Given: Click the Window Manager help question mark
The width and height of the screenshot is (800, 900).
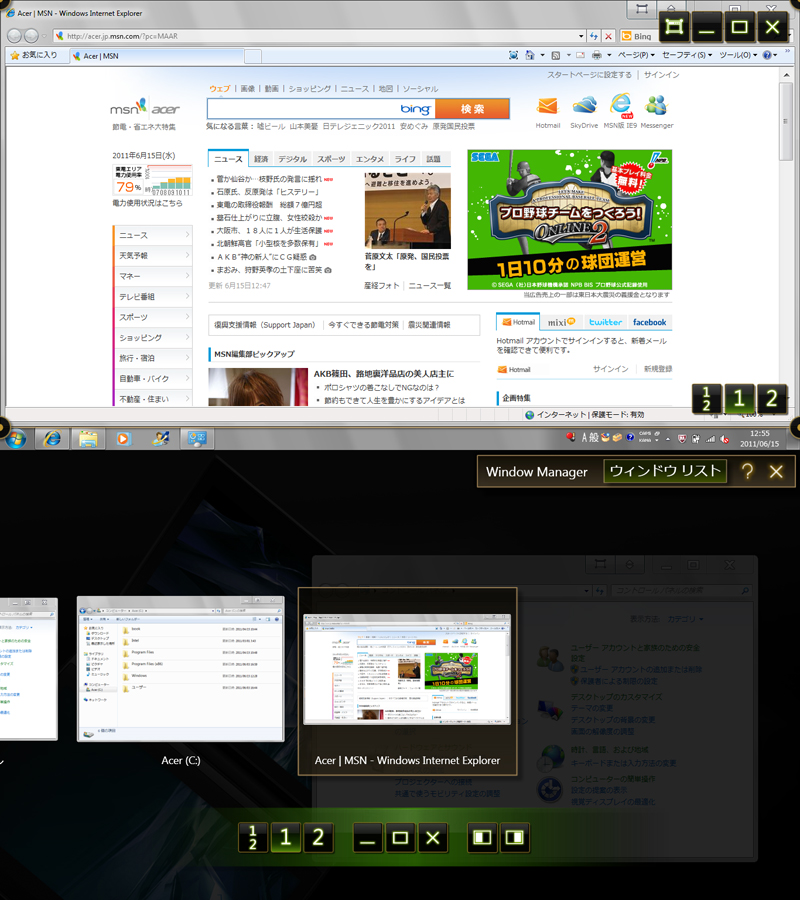Looking at the screenshot, I should [746, 472].
